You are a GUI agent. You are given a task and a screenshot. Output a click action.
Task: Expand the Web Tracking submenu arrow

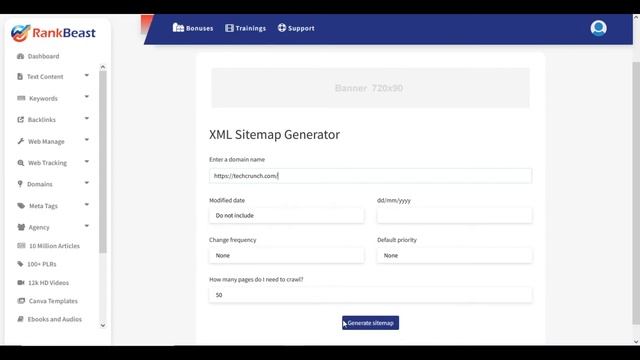(87, 162)
